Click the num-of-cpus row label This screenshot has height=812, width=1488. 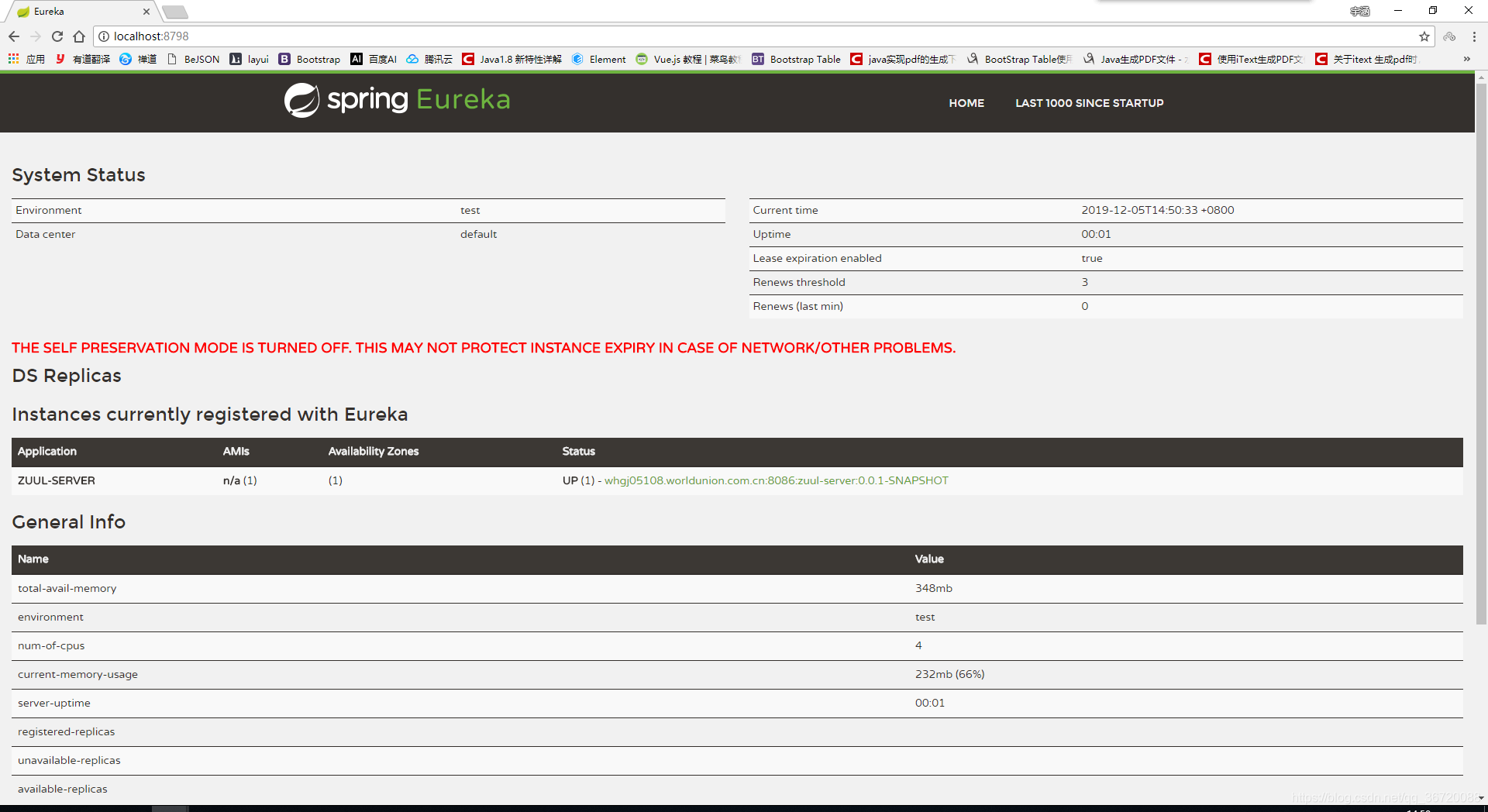pos(51,645)
